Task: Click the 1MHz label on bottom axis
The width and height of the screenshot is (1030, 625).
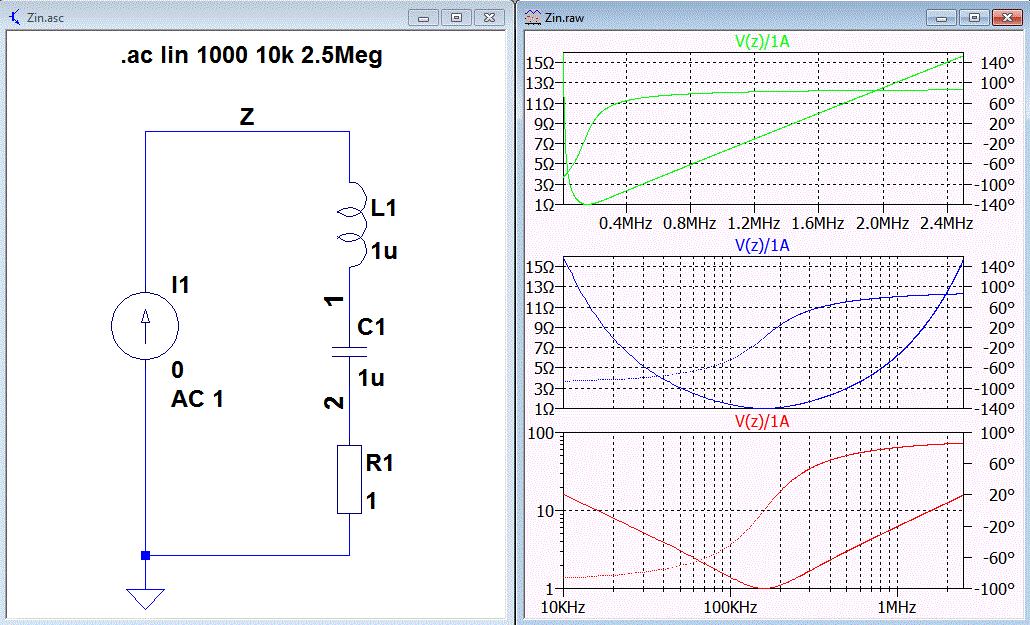Action: click(897, 607)
